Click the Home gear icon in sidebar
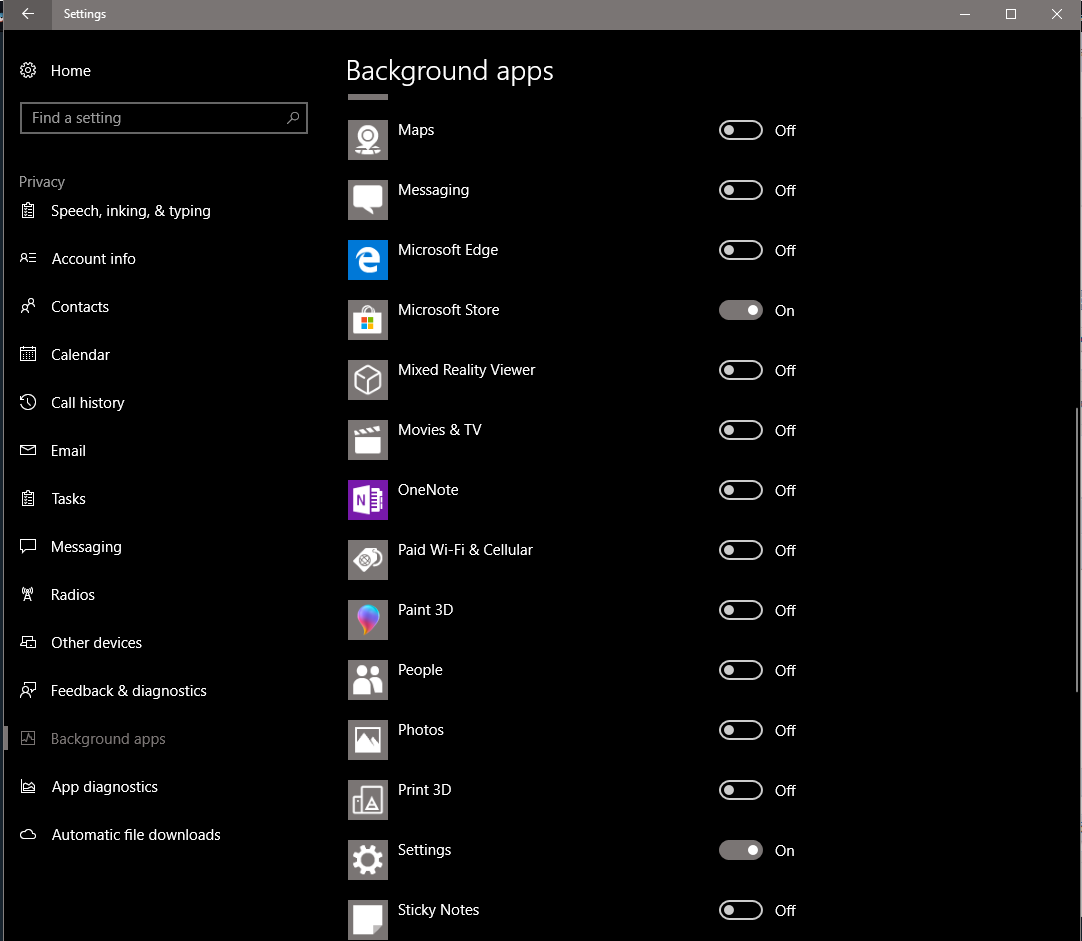The image size is (1082, 941). click(x=28, y=70)
